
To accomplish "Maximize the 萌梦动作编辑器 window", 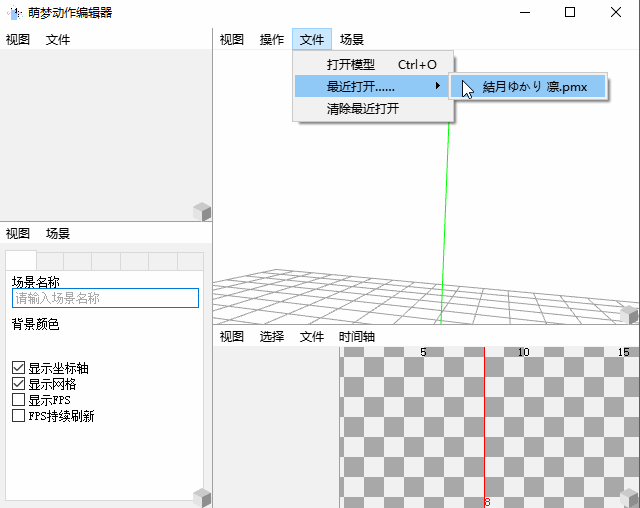I will tap(570, 12).
